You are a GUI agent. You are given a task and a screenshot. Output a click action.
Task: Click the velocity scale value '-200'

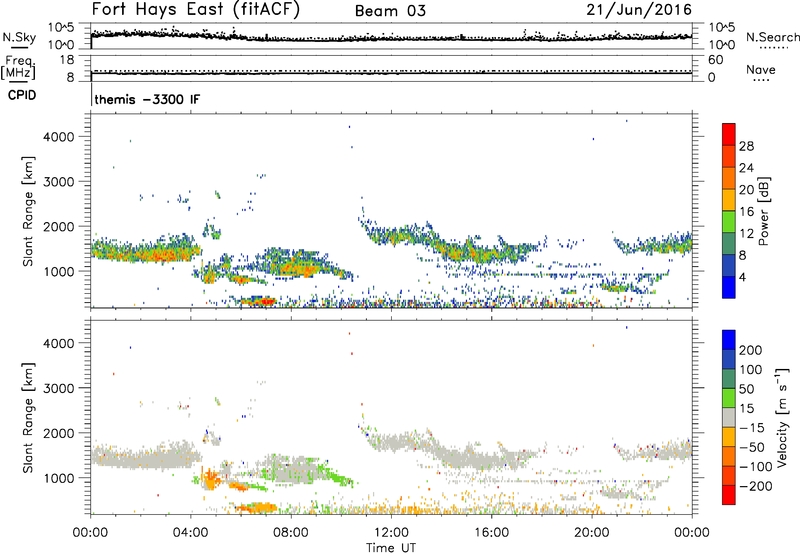(756, 486)
